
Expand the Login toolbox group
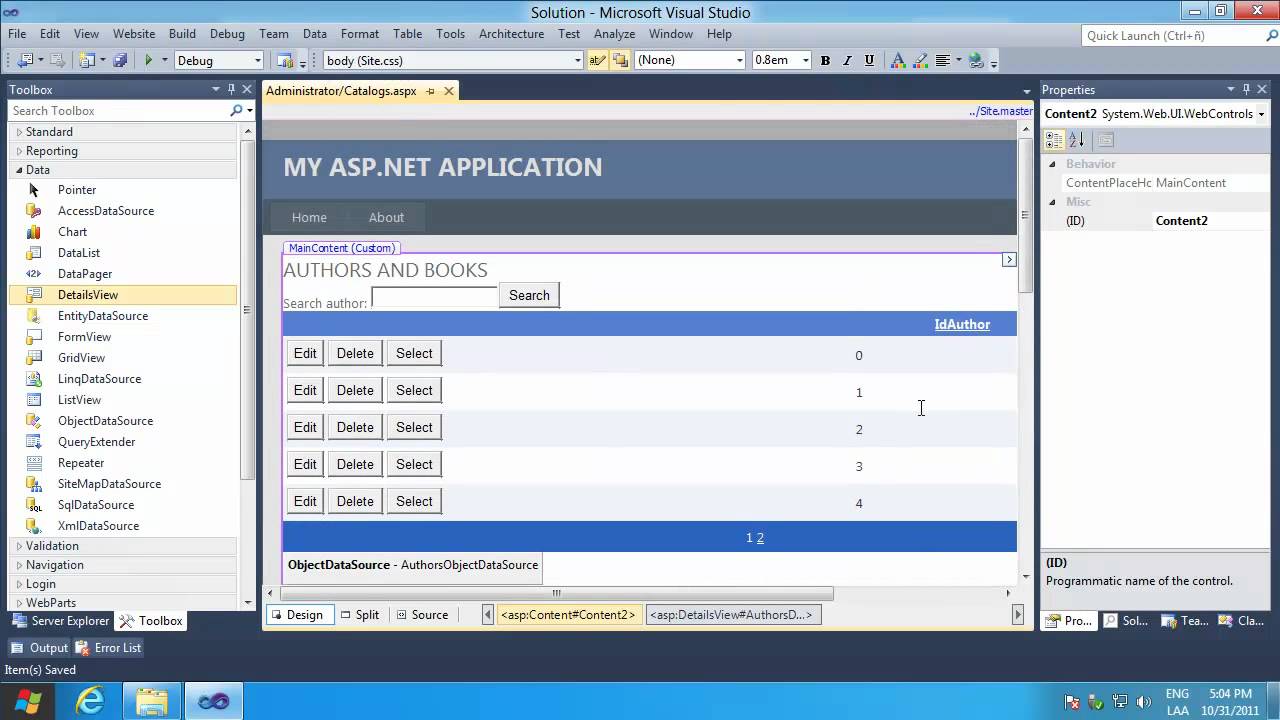pos(19,584)
